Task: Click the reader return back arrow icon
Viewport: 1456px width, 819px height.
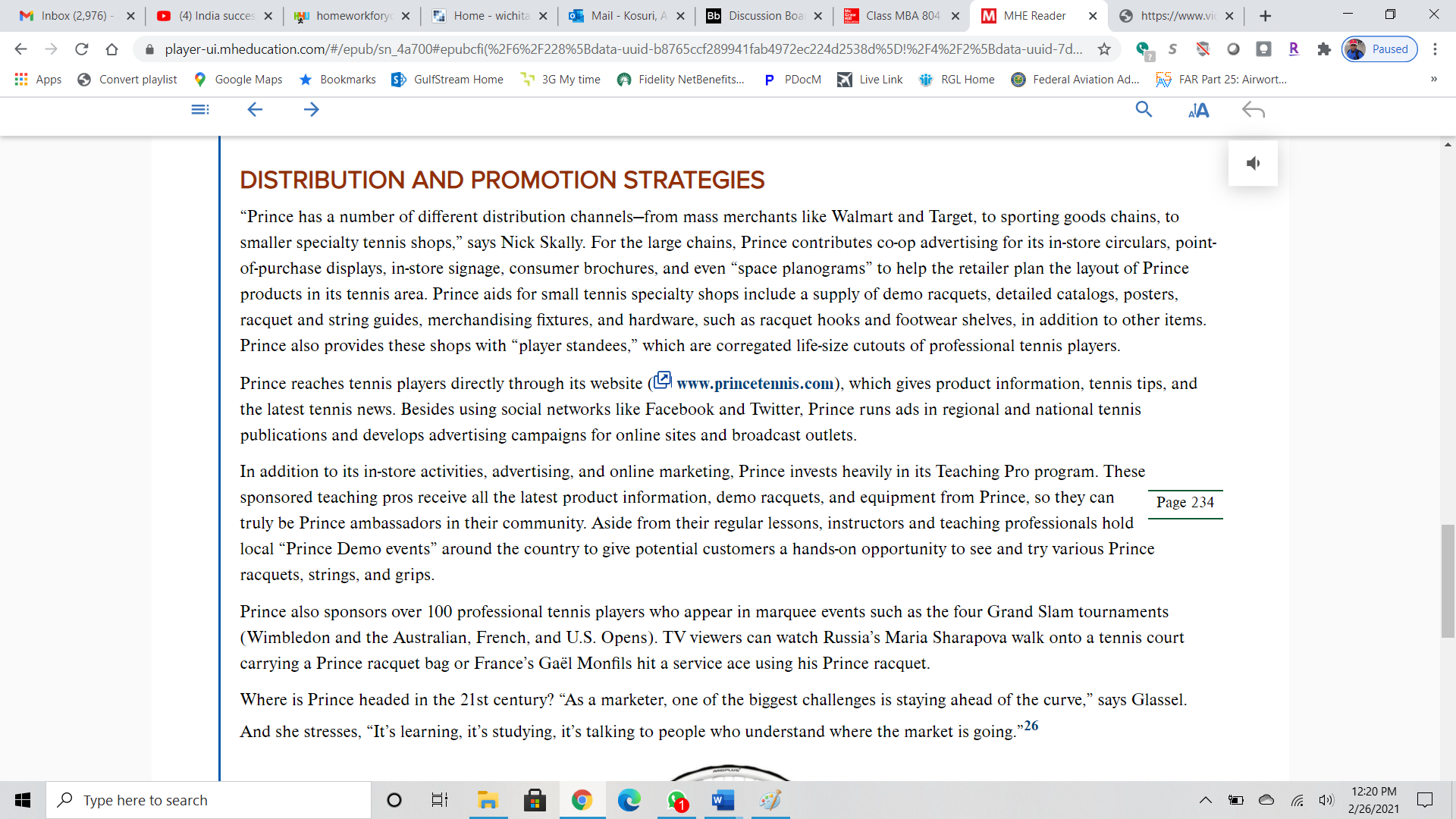Action: coord(1253,111)
